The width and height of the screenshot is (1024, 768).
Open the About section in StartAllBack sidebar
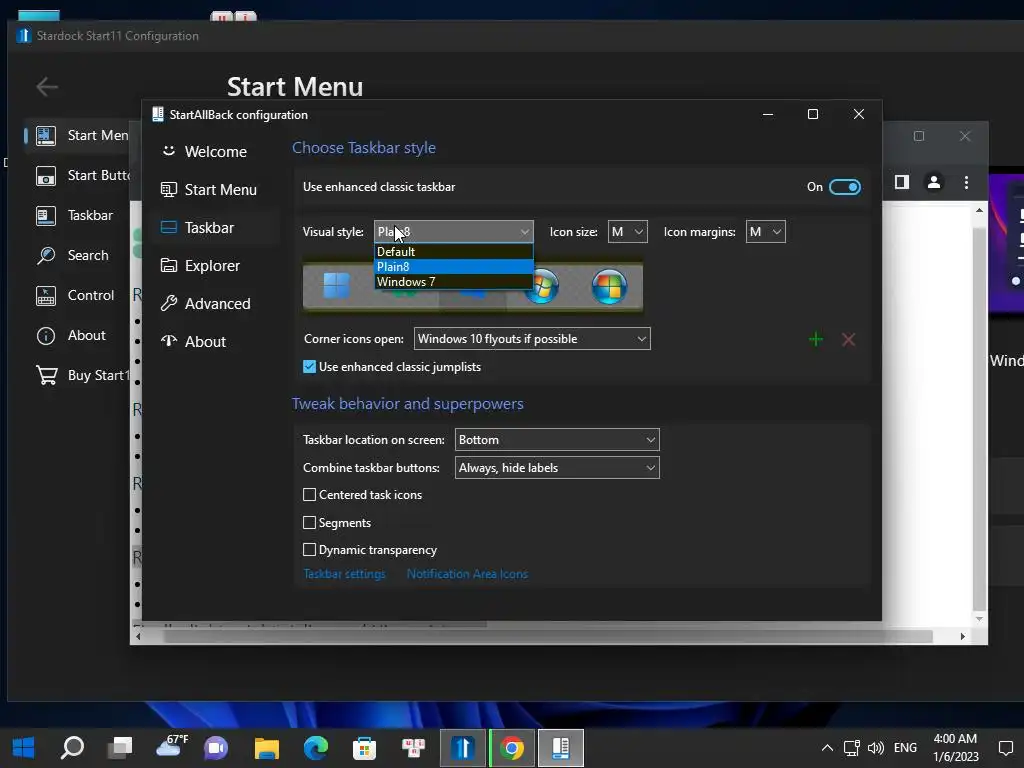[194, 342]
